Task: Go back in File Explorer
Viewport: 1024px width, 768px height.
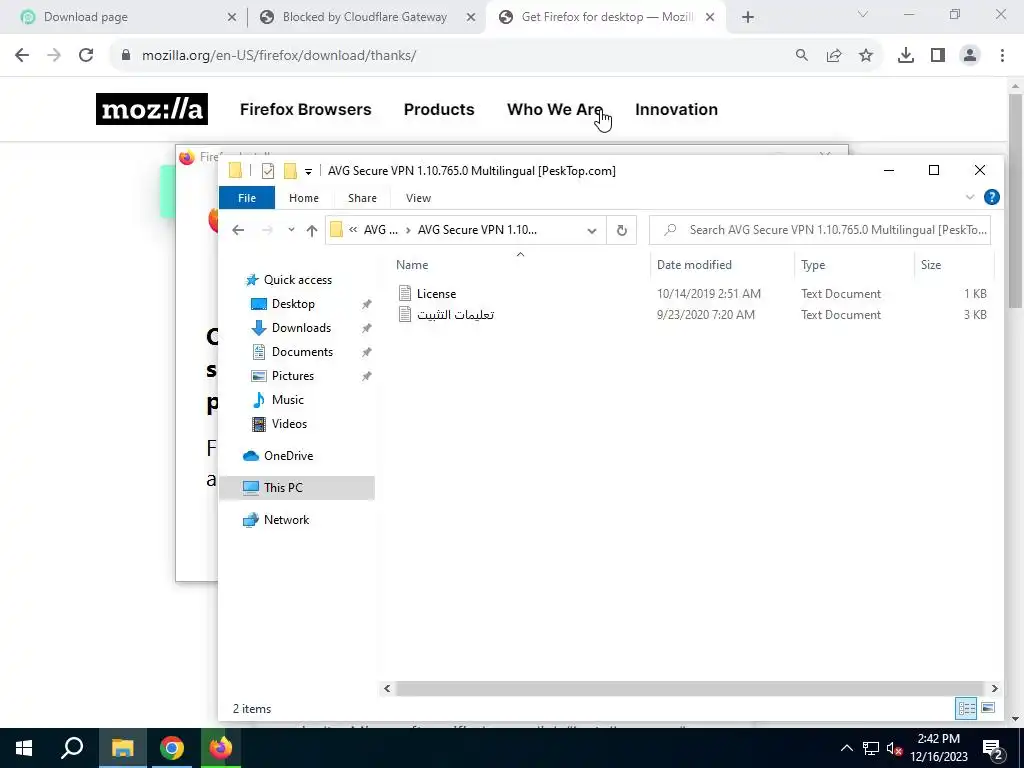Action: click(x=238, y=230)
